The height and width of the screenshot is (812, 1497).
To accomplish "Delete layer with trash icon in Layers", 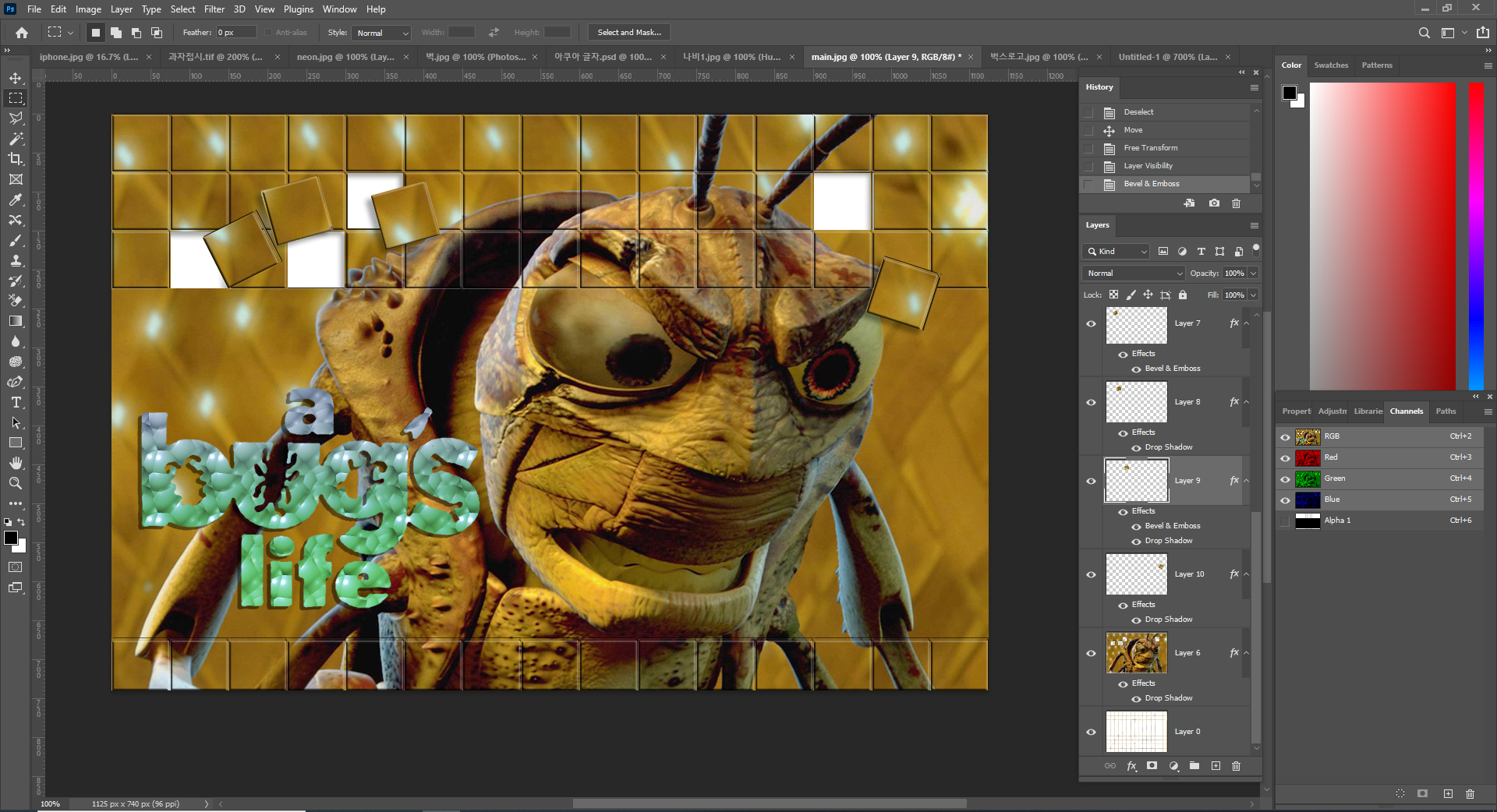I will (x=1236, y=766).
